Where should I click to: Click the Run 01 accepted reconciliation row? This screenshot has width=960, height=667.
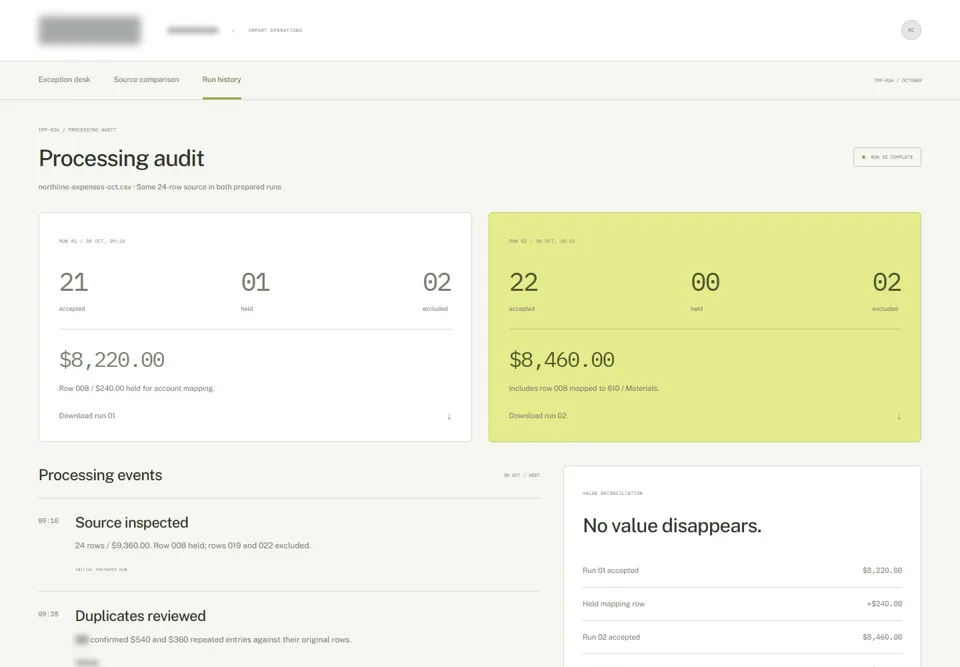tap(742, 570)
